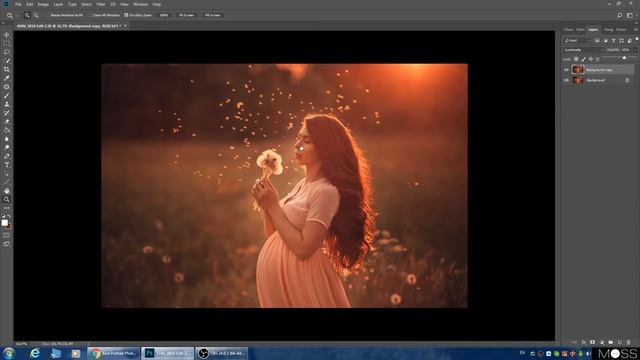
Task: Switch to the Paths tab
Action: 580,29
